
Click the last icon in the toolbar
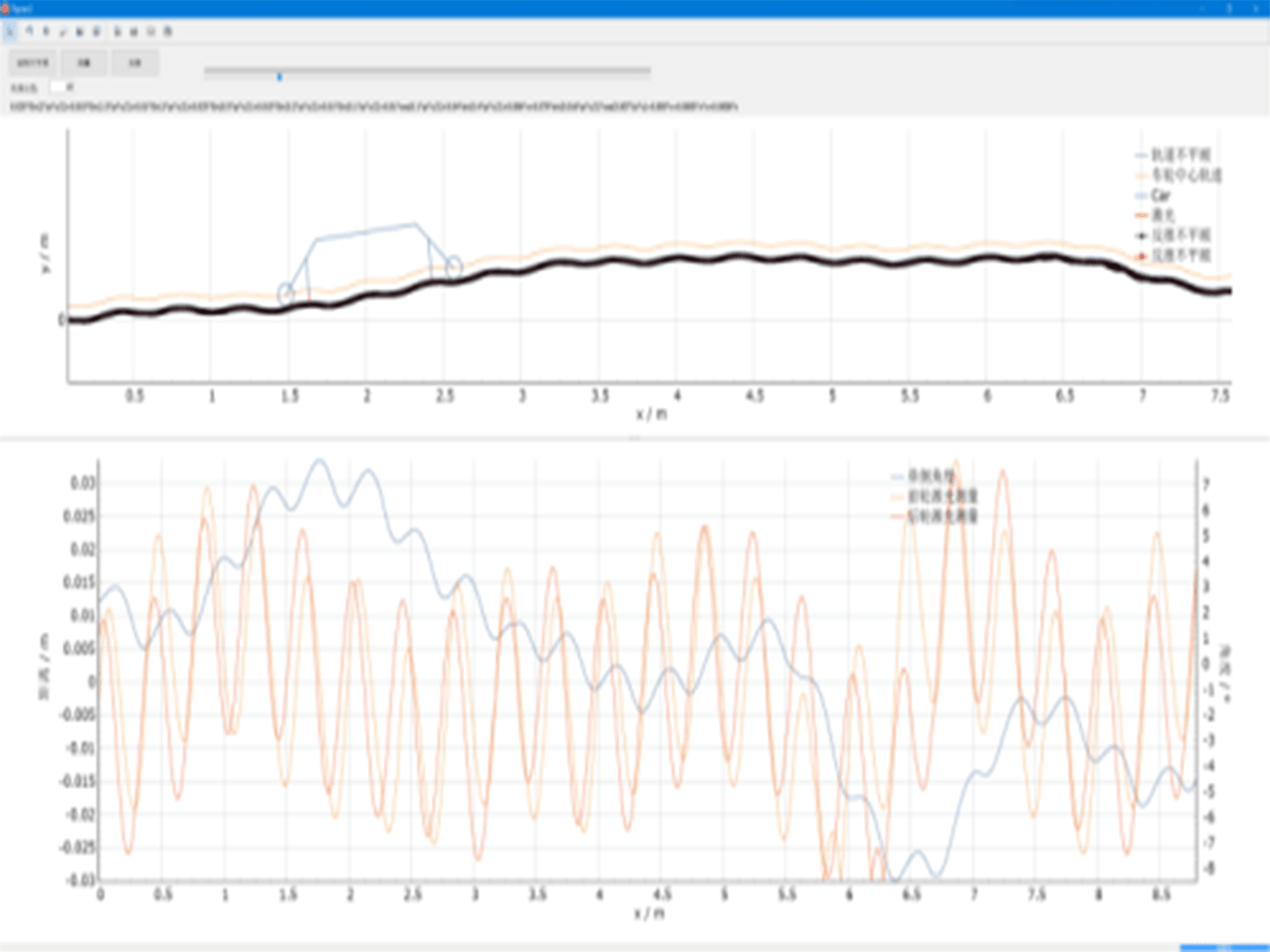click(x=168, y=31)
